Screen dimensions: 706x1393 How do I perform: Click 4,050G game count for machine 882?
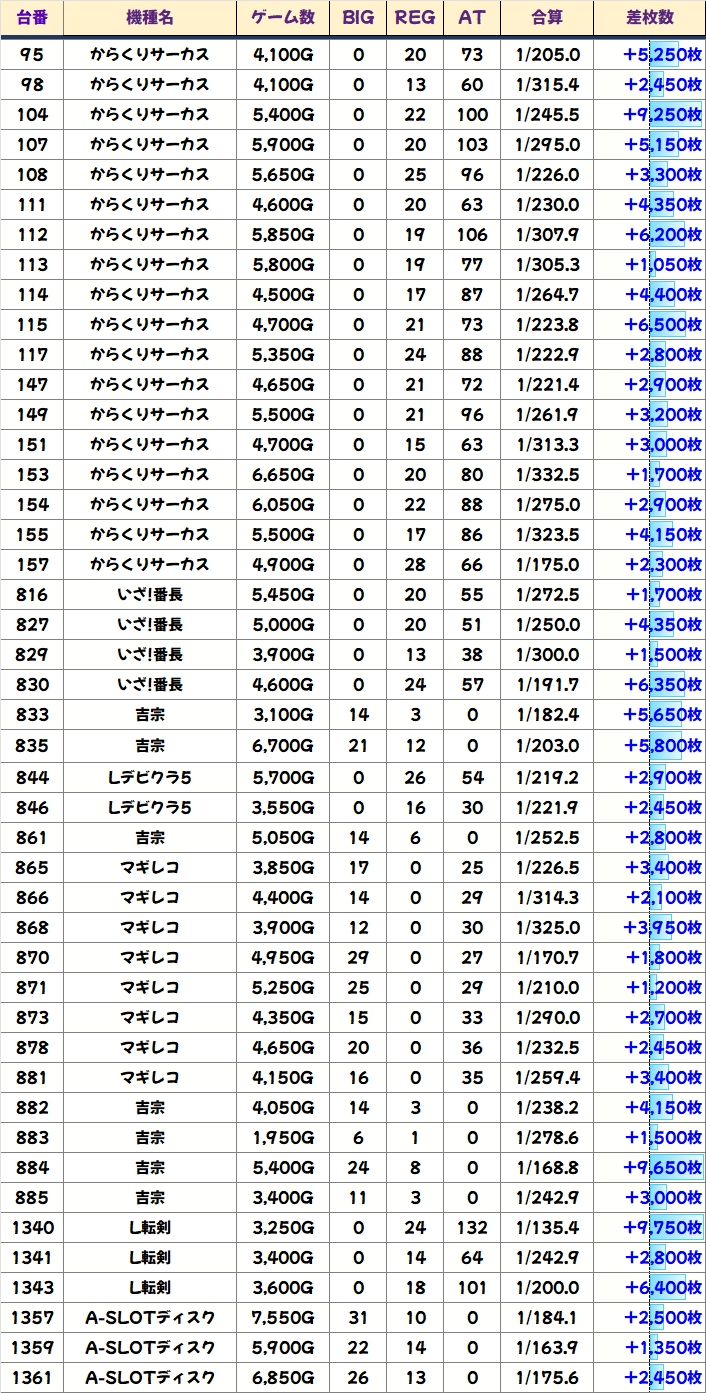(284, 1107)
